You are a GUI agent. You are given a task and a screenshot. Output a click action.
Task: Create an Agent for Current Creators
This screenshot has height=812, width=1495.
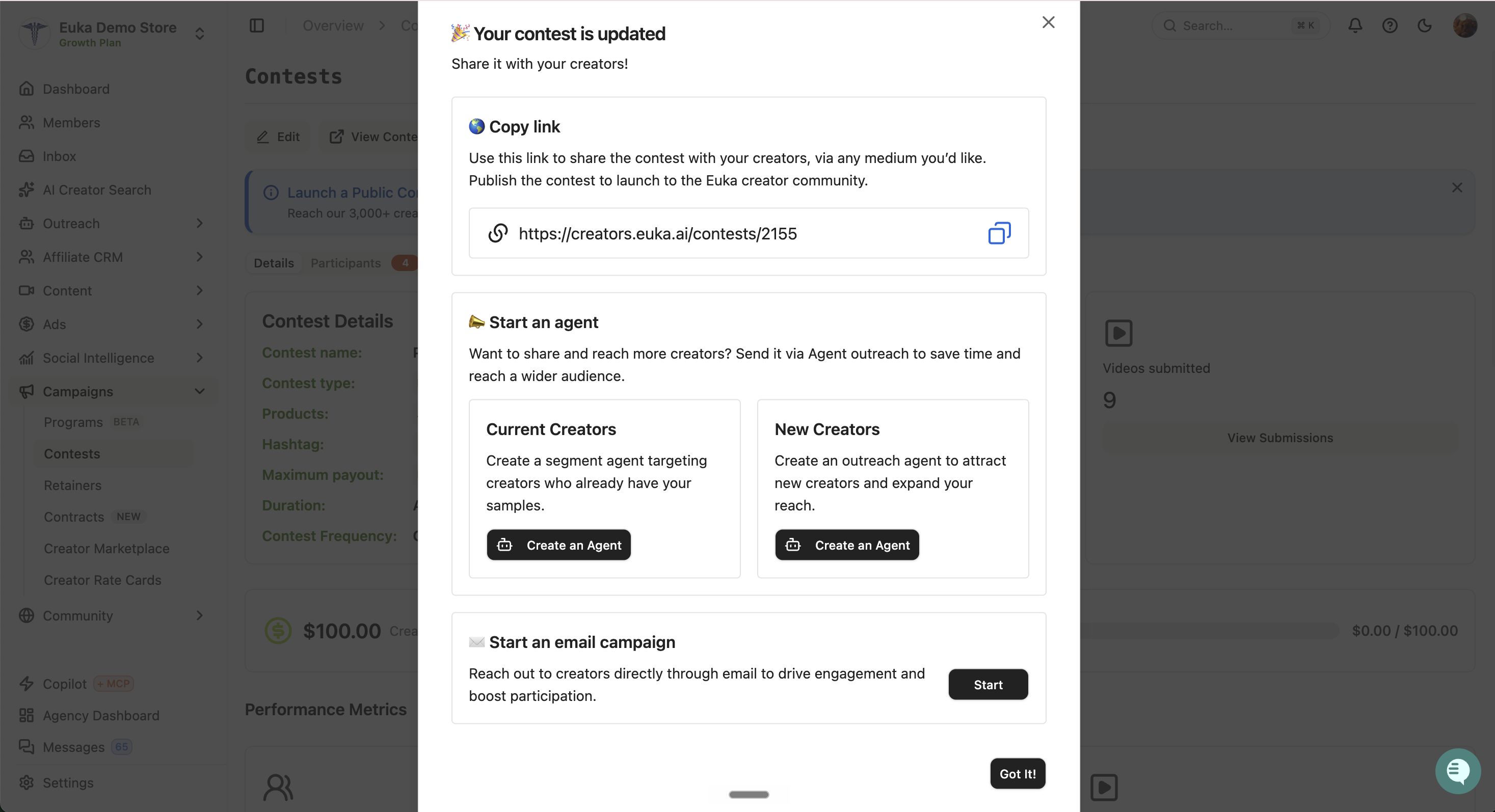tap(558, 545)
